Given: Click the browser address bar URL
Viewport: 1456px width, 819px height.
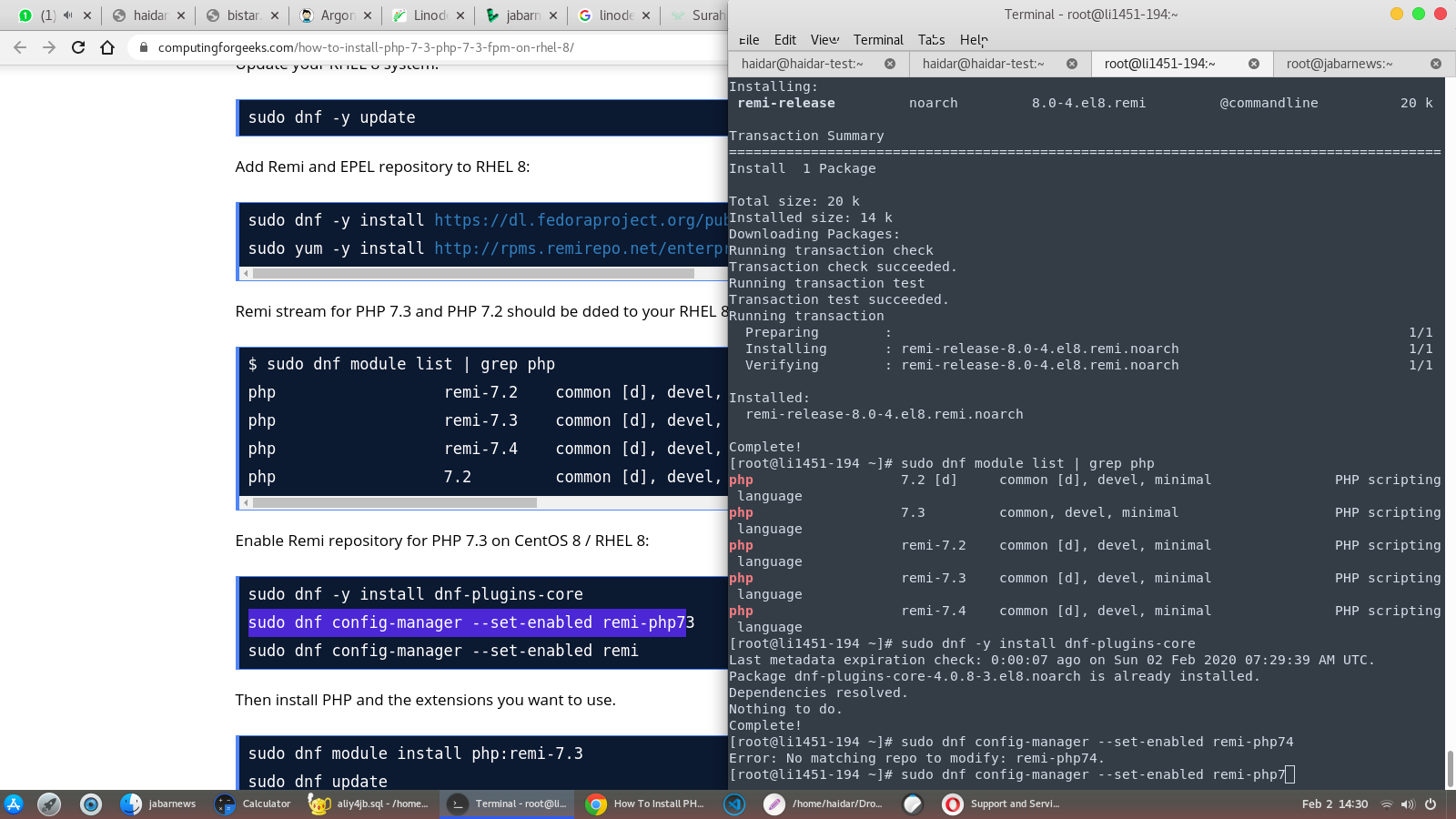Looking at the screenshot, I should (366, 47).
